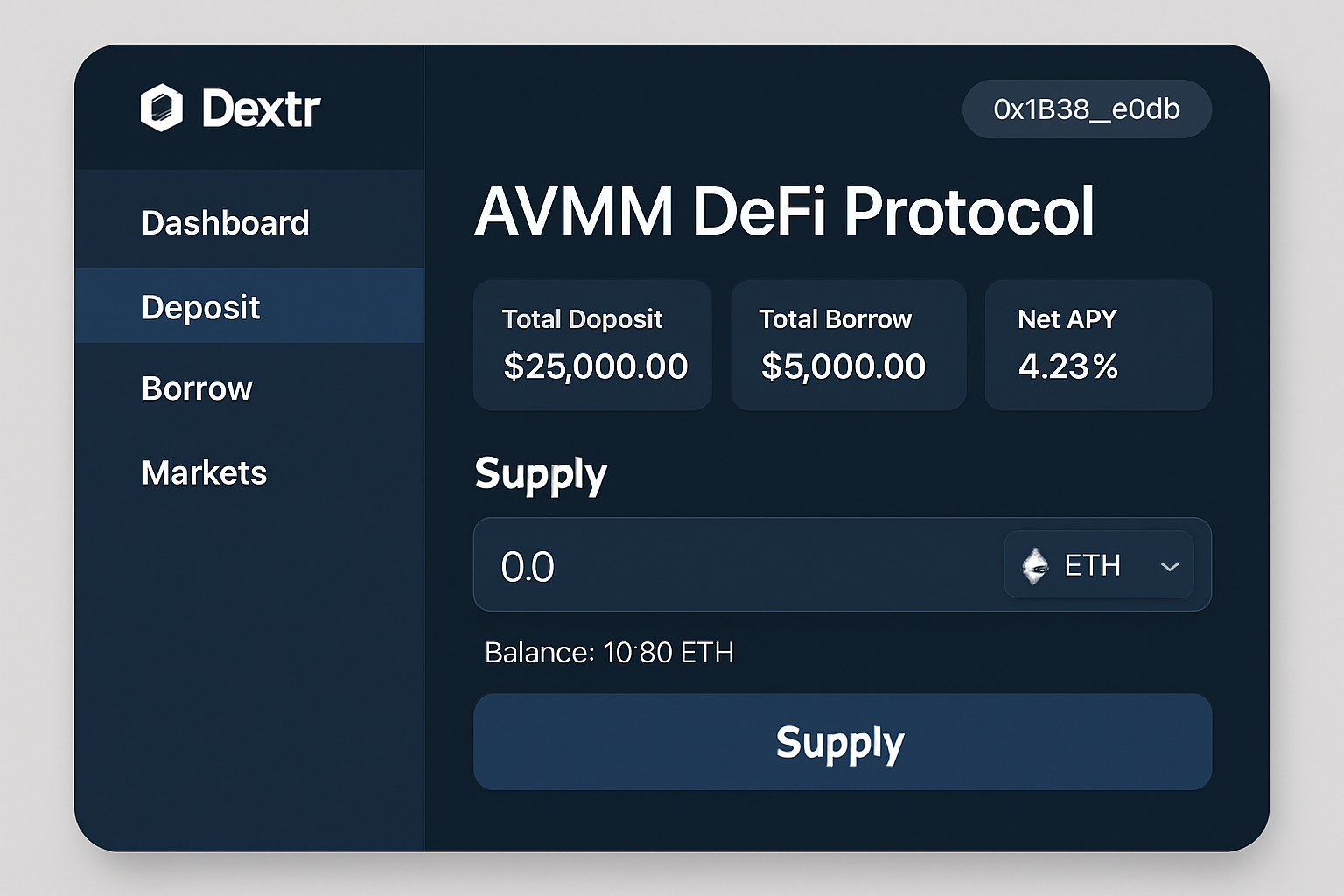Click the Balance: 10.80 ETH label
The image size is (1344, 896).
(610, 652)
